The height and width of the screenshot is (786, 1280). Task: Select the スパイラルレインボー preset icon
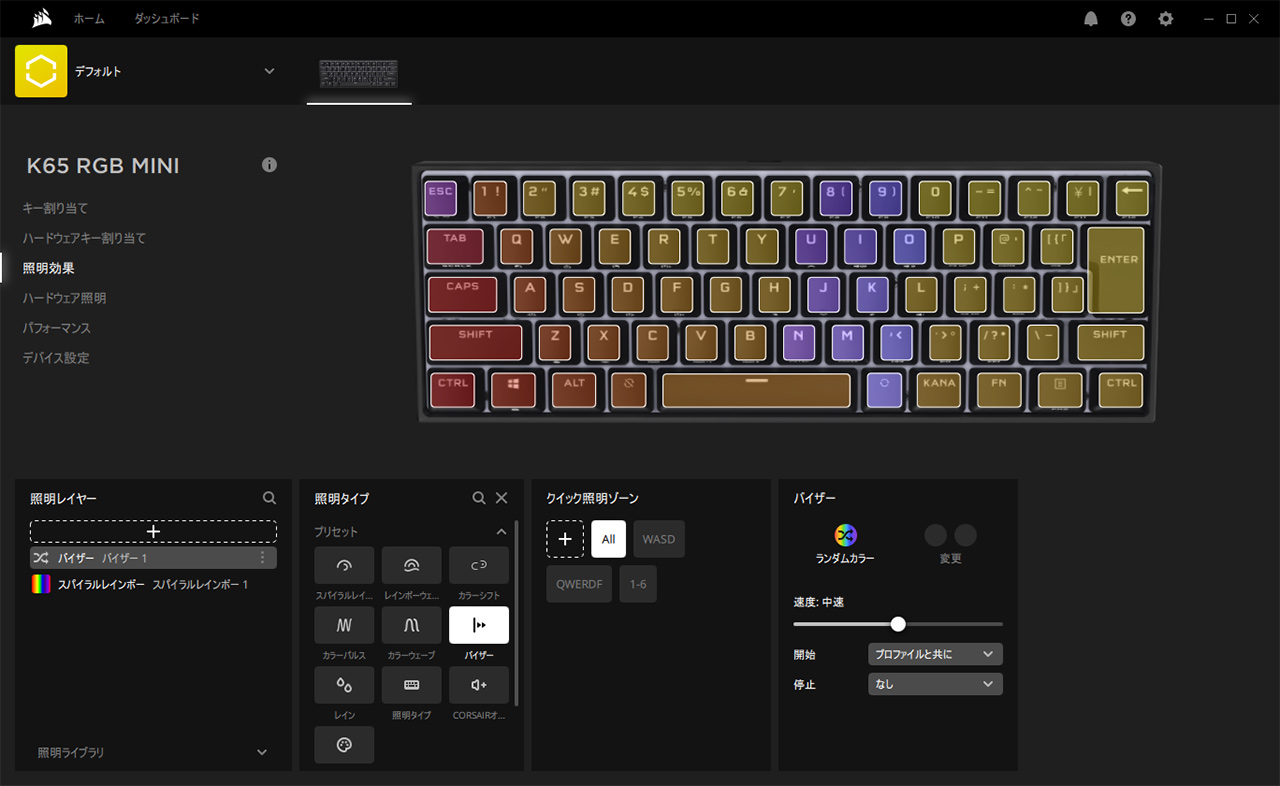tap(344, 565)
